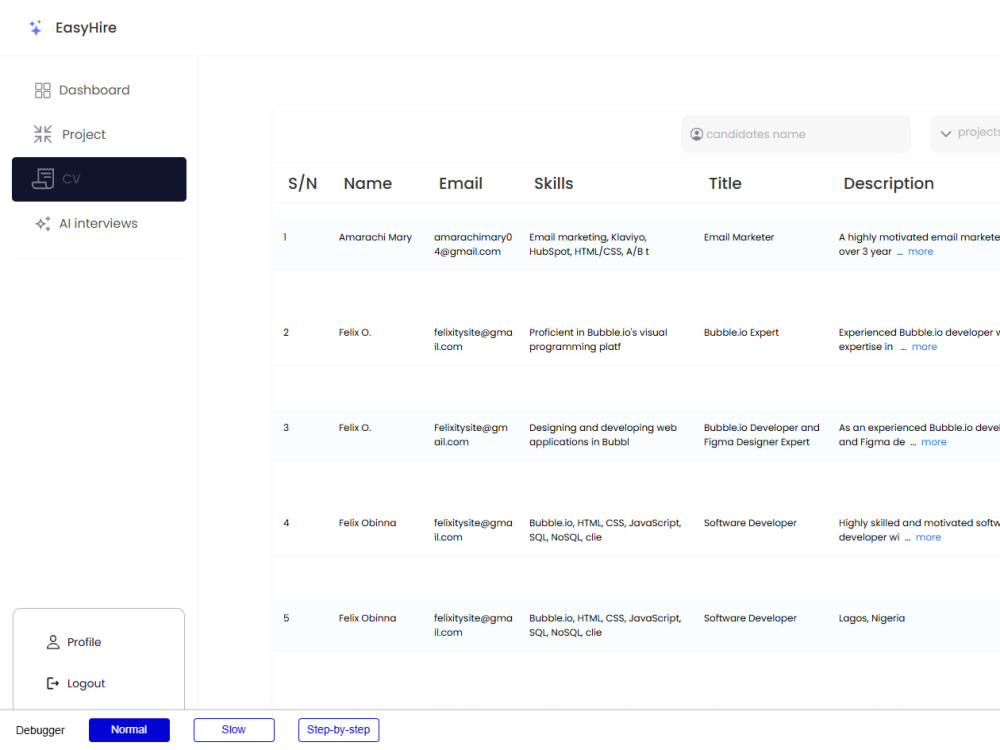The width and height of the screenshot is (1000, 750).
Task: Click Felix Obinna name in row 4
Action: point(367,523)
